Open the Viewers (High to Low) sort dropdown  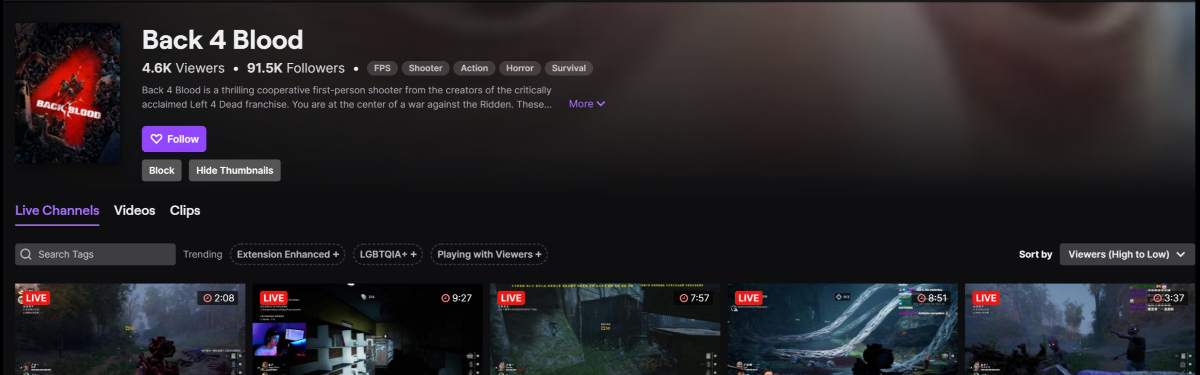point(1127,254)
